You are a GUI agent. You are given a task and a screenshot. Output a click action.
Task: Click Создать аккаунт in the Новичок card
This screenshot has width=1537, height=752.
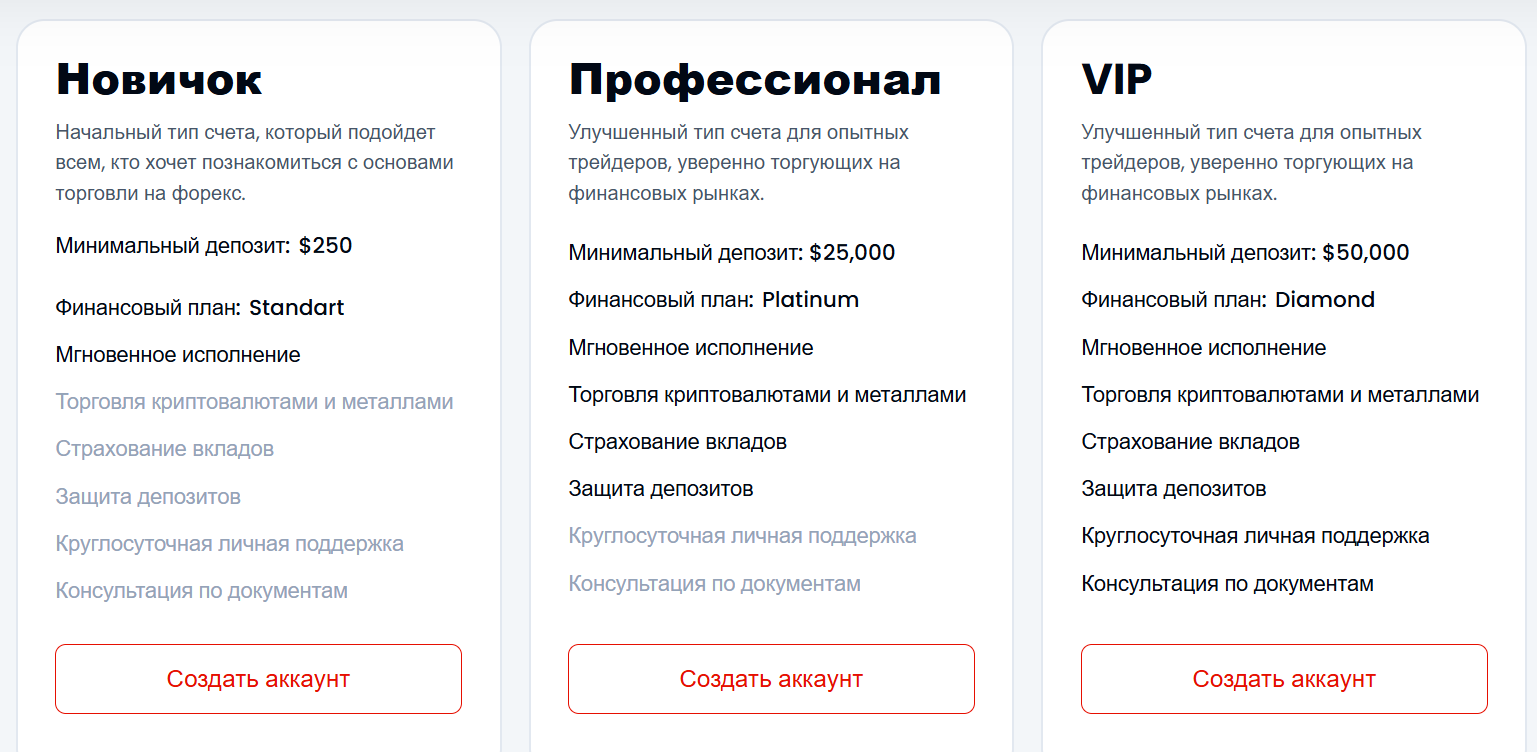(258, 679)
